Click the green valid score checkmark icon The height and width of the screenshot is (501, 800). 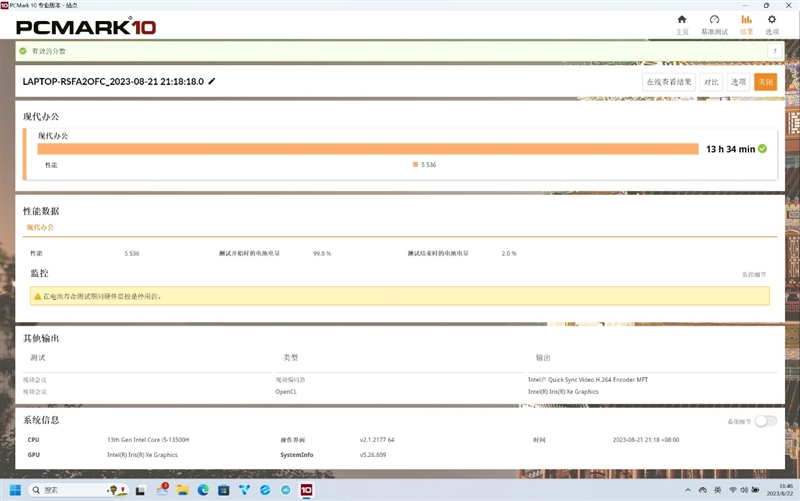point(23,51)
